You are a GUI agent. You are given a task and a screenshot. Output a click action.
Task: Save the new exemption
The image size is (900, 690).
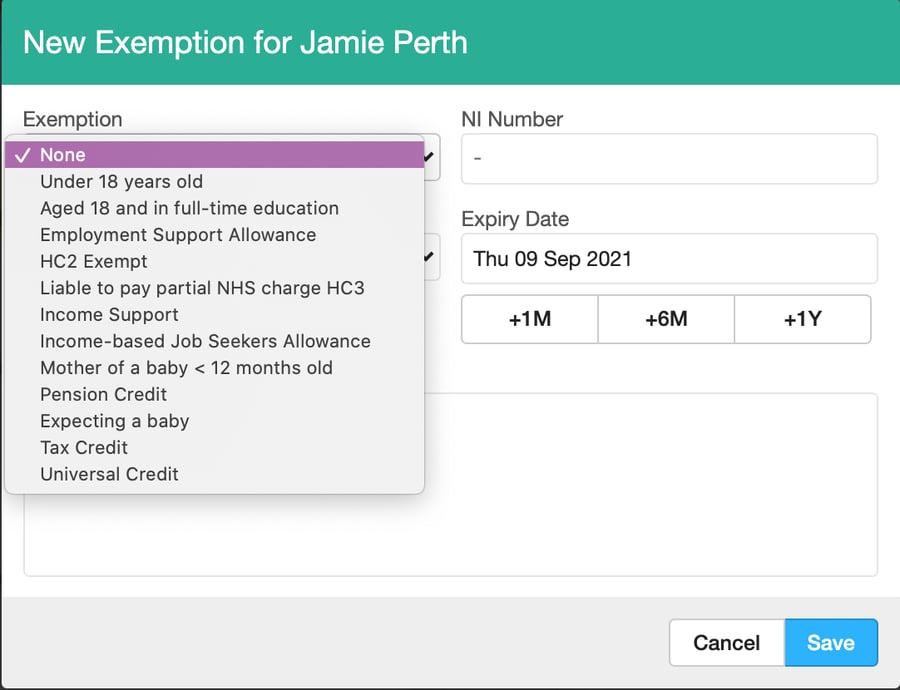(830, 643)
